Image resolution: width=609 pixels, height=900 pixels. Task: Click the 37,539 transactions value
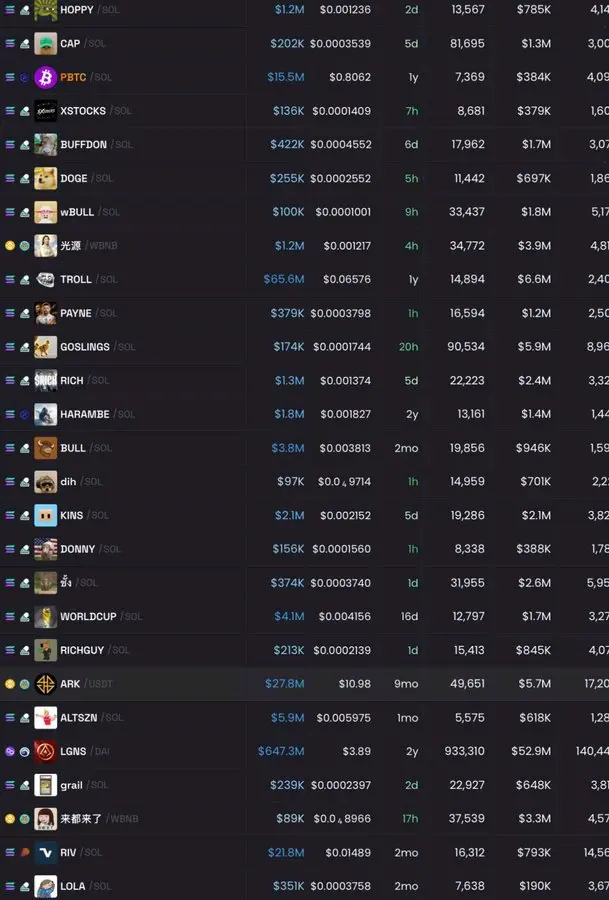click(x=467, y=819)
